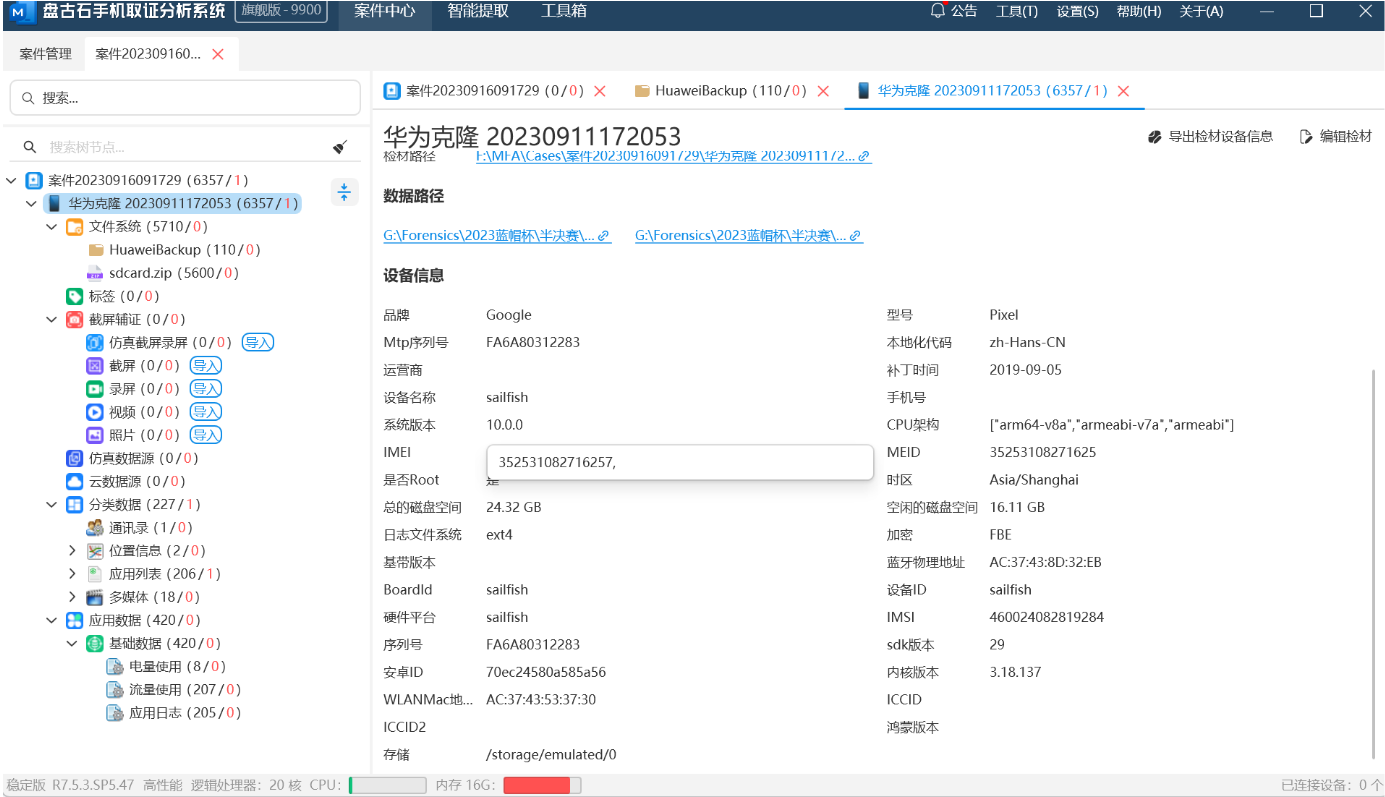The width and height of the screenshot is (1385, 797).
Task: Click the 搜索树节点 filter field
Action: (x=185, y=147)
